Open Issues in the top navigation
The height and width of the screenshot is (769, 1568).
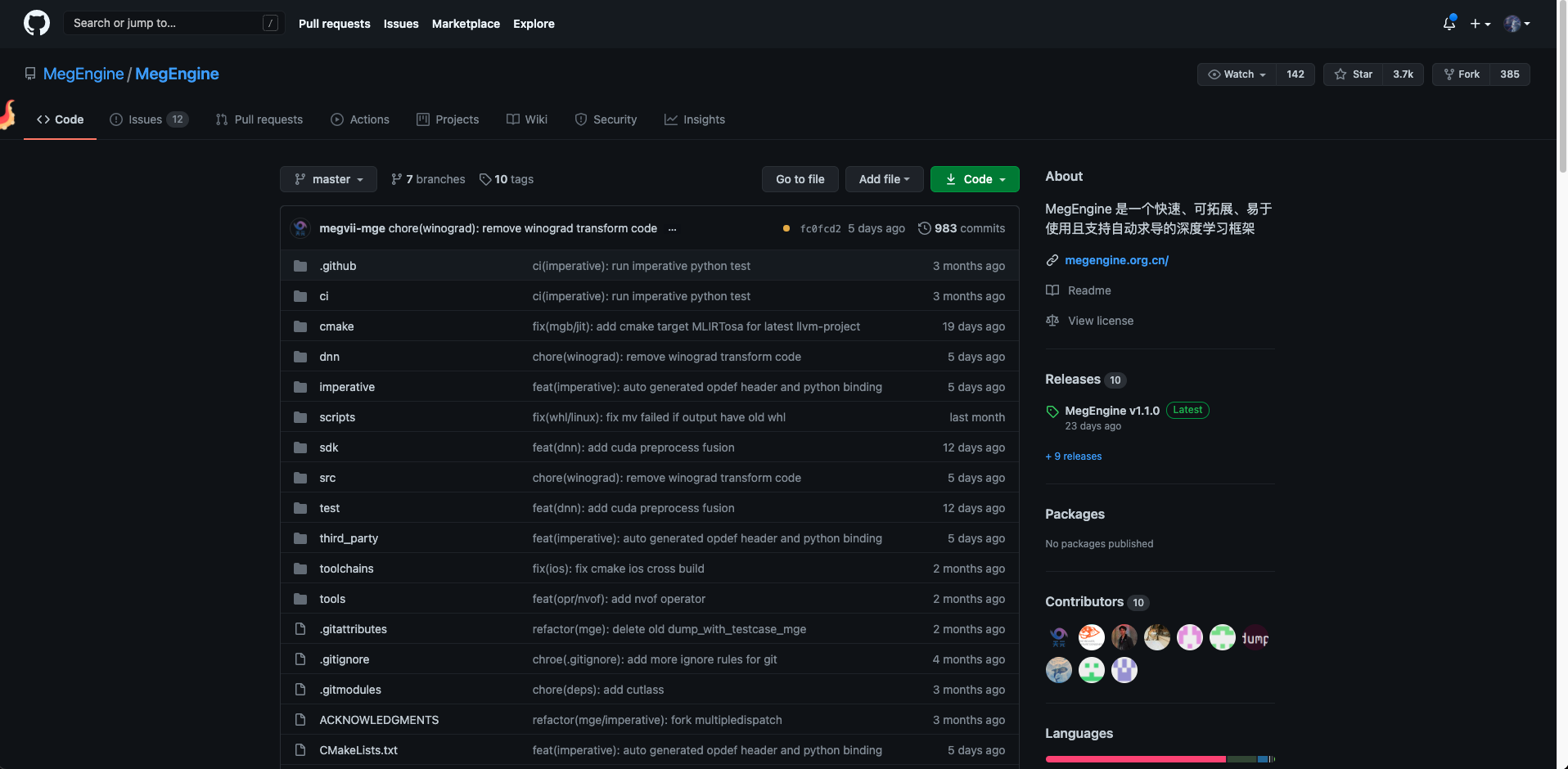[401, 24]
